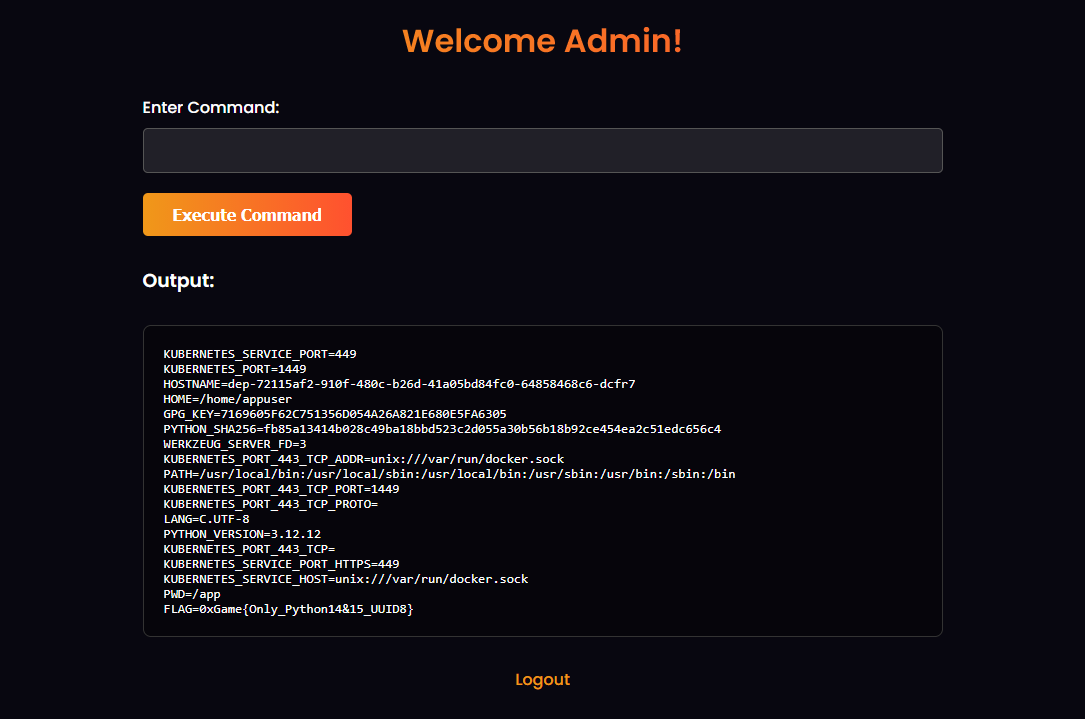
Task: Click the Welcome Admin! heading
Action: 542,41
